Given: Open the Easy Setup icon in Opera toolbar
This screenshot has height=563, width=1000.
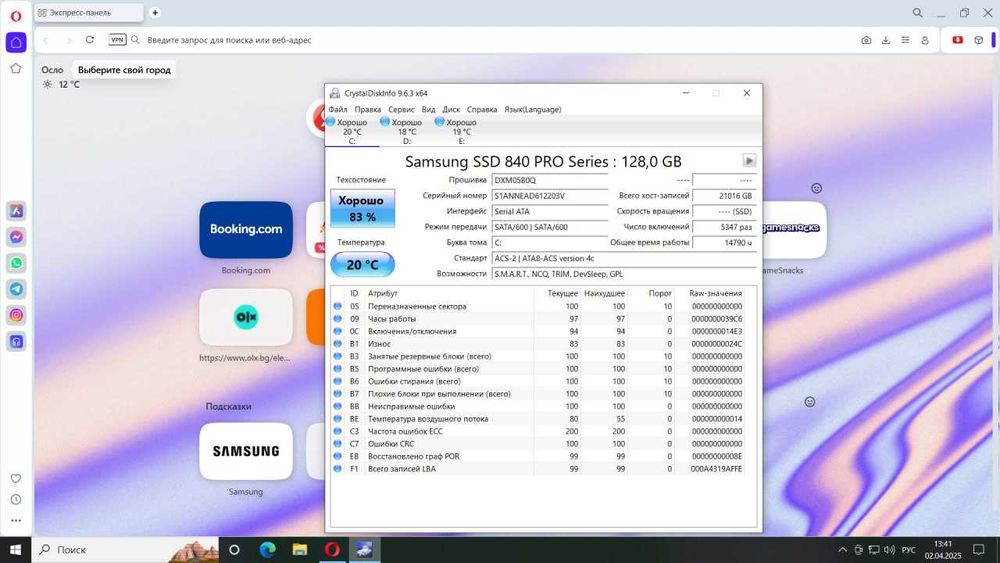Looking at the screenshot, I should (906, 40).
